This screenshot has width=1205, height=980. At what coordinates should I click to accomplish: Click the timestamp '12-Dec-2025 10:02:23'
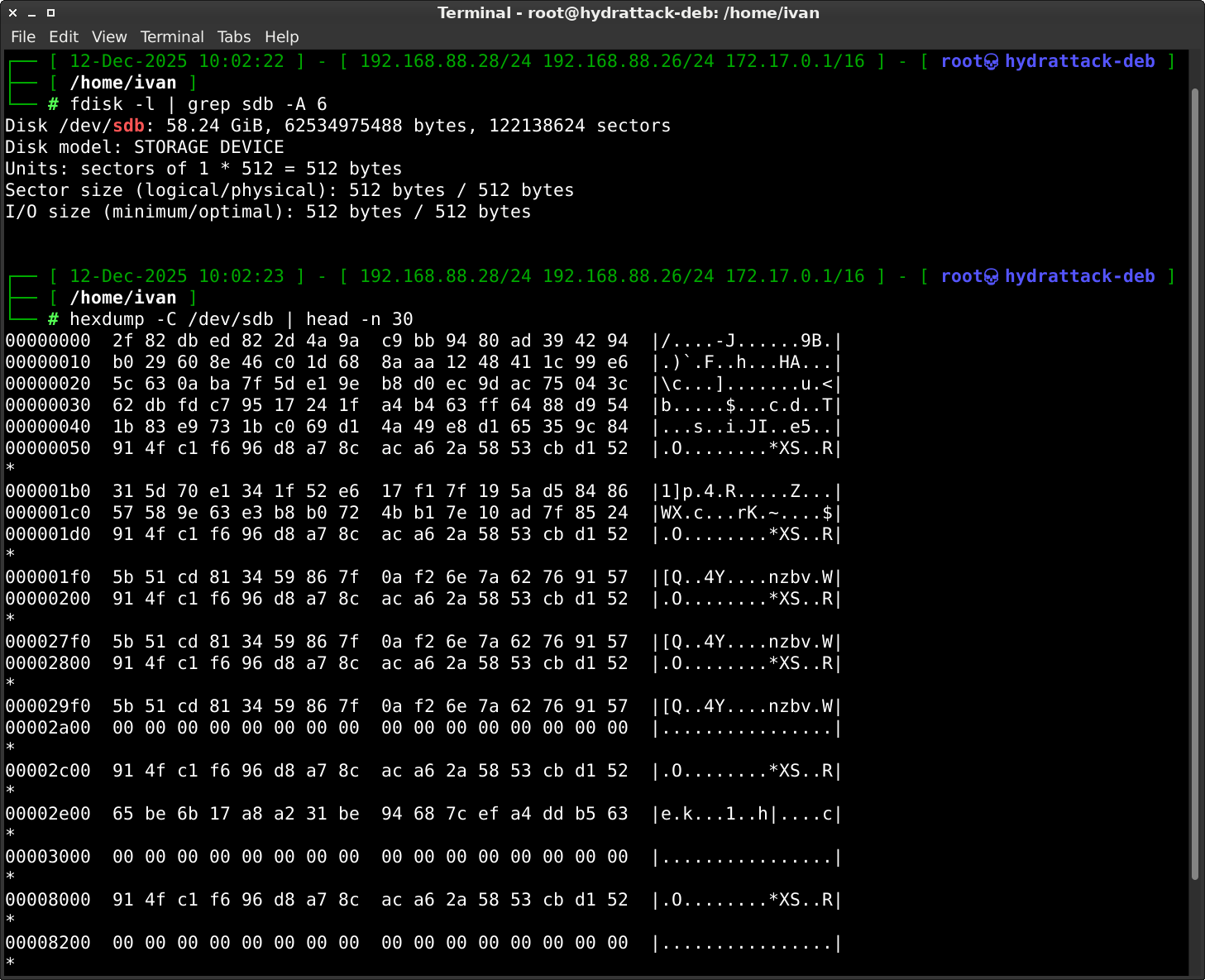(177, 276)
